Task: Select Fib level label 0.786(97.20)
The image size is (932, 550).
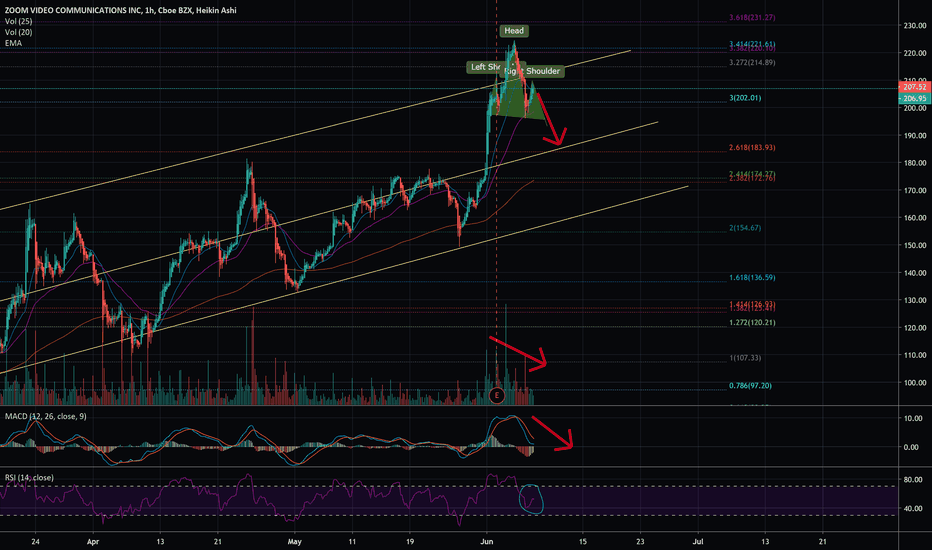Action: [x=750, y=386]
